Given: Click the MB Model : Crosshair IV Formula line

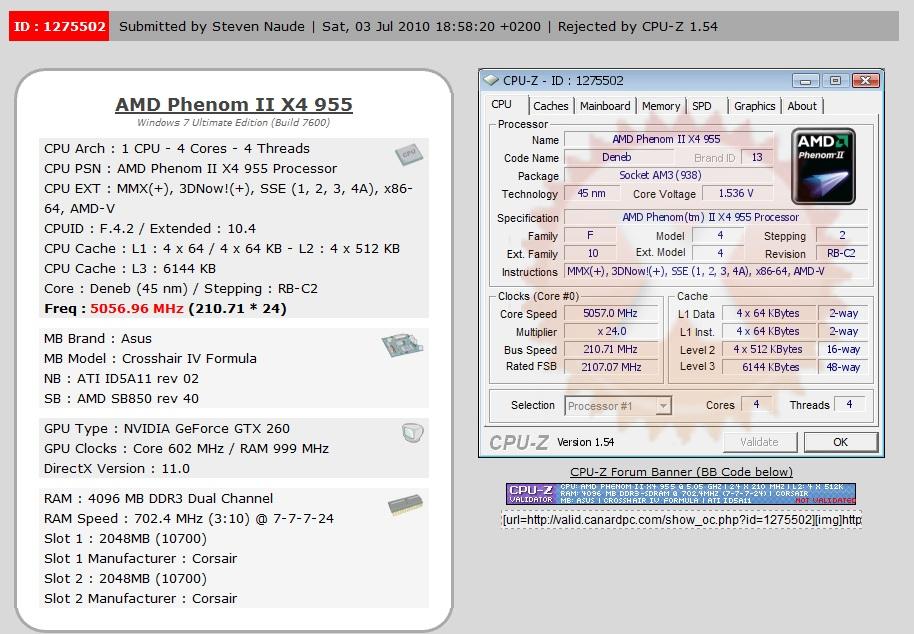Looking at the screenshot, I should click(x=150, y=358).
